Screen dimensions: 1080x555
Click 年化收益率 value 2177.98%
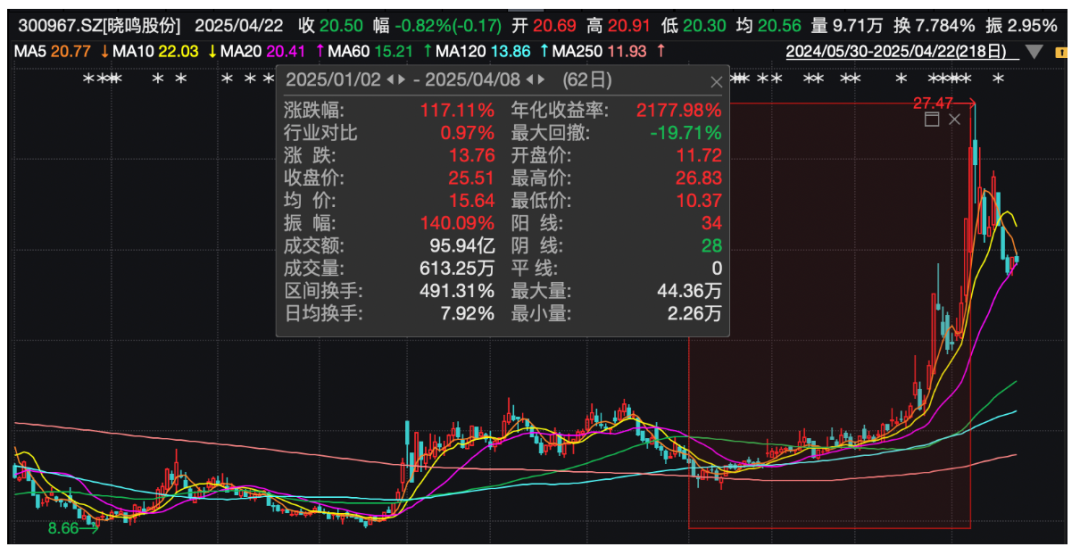(678, 110)
